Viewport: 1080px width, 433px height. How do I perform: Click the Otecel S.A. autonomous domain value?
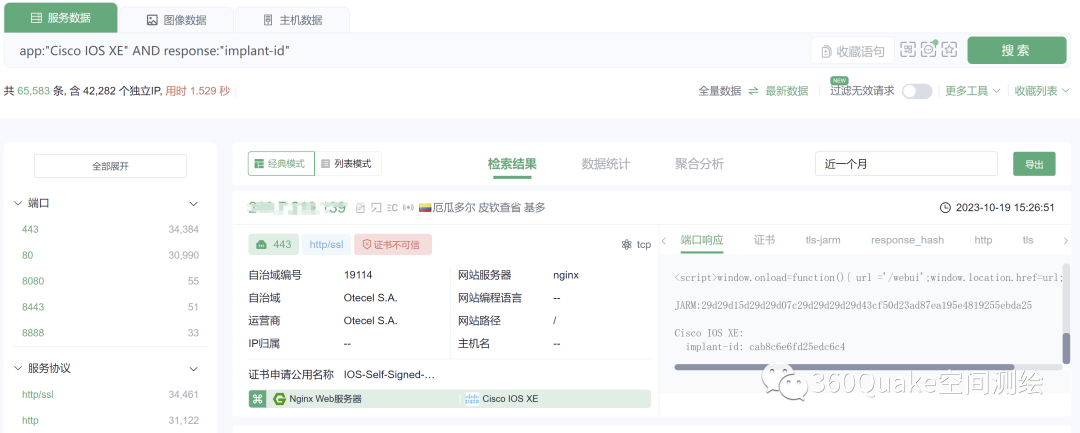tap(371, 298)
